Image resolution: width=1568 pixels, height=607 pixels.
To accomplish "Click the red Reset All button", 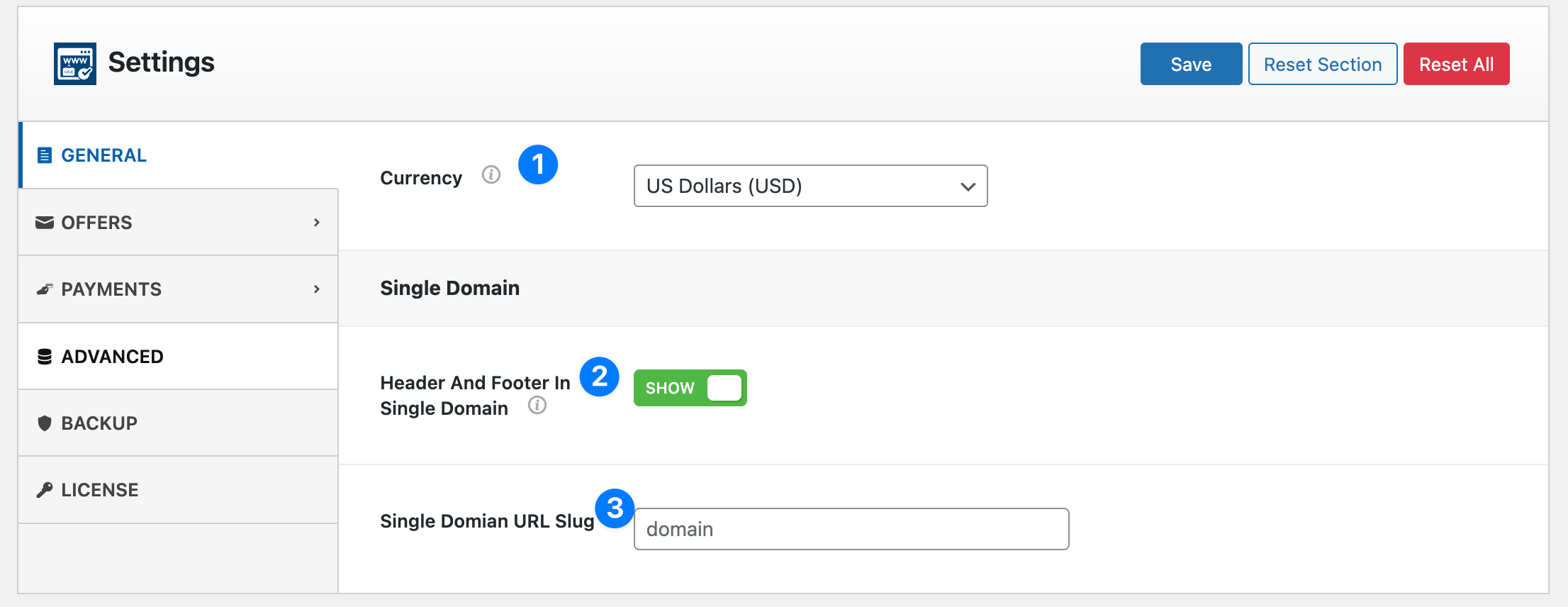I will 1456,65.
